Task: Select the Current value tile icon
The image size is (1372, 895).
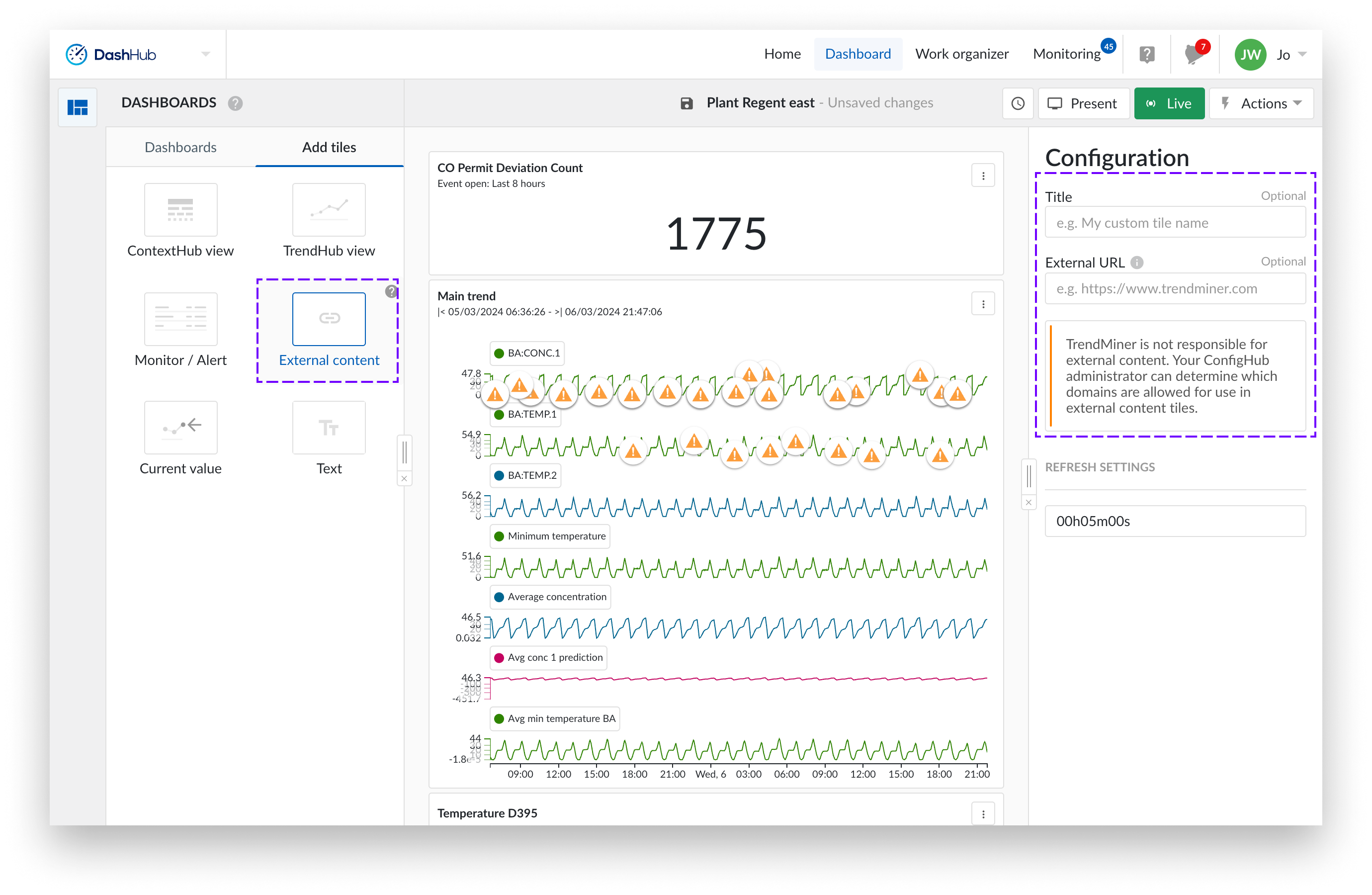Action: [x=180, y=427]
